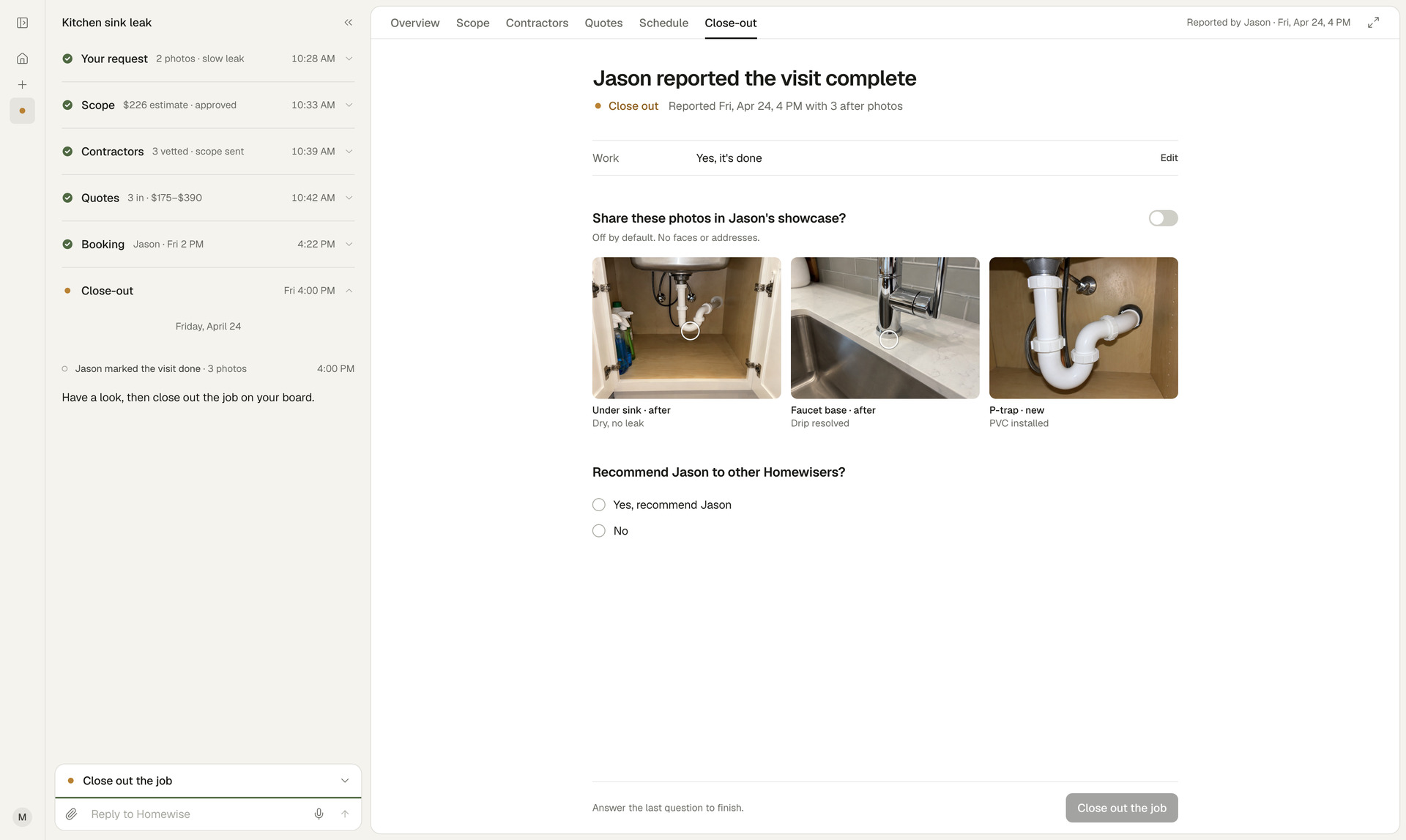Go to the Schedule tab
The width and height of the screenshot is (1406, 840).
coord(663,23)
